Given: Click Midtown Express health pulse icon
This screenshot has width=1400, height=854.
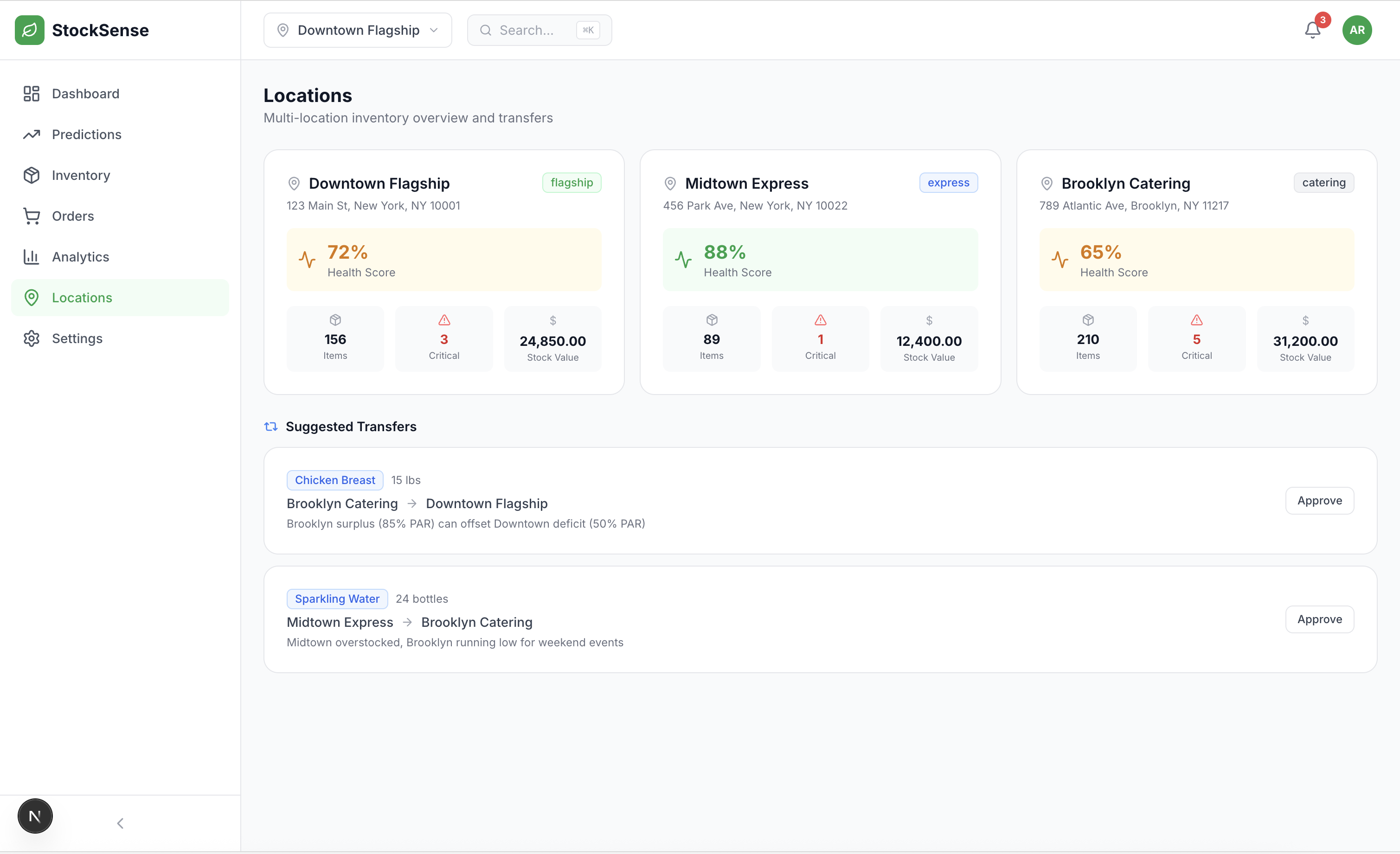Looking at the screenshot, I should (683, 260).
